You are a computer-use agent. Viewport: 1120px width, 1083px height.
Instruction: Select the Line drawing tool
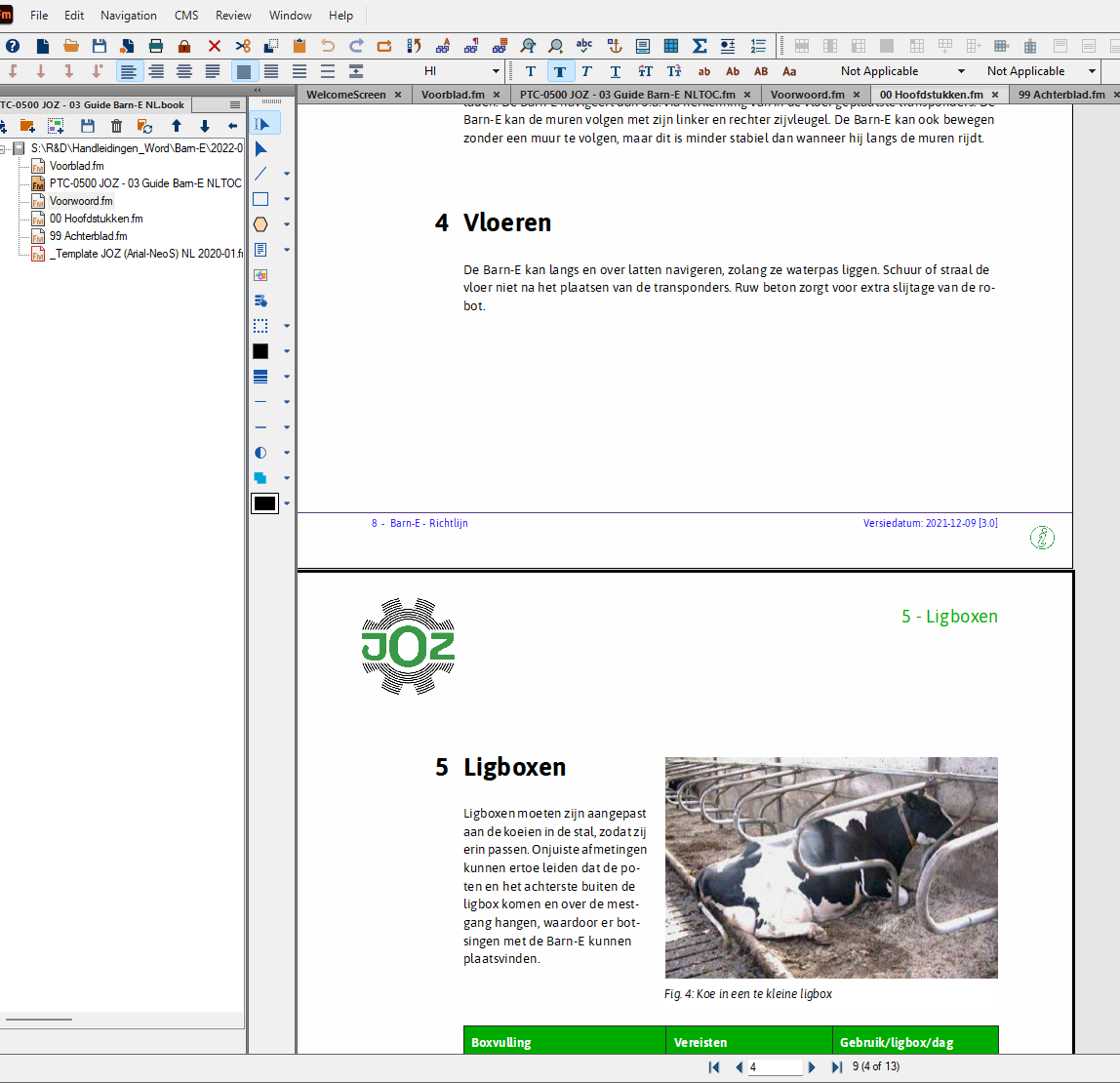click(x=260, y=173)
